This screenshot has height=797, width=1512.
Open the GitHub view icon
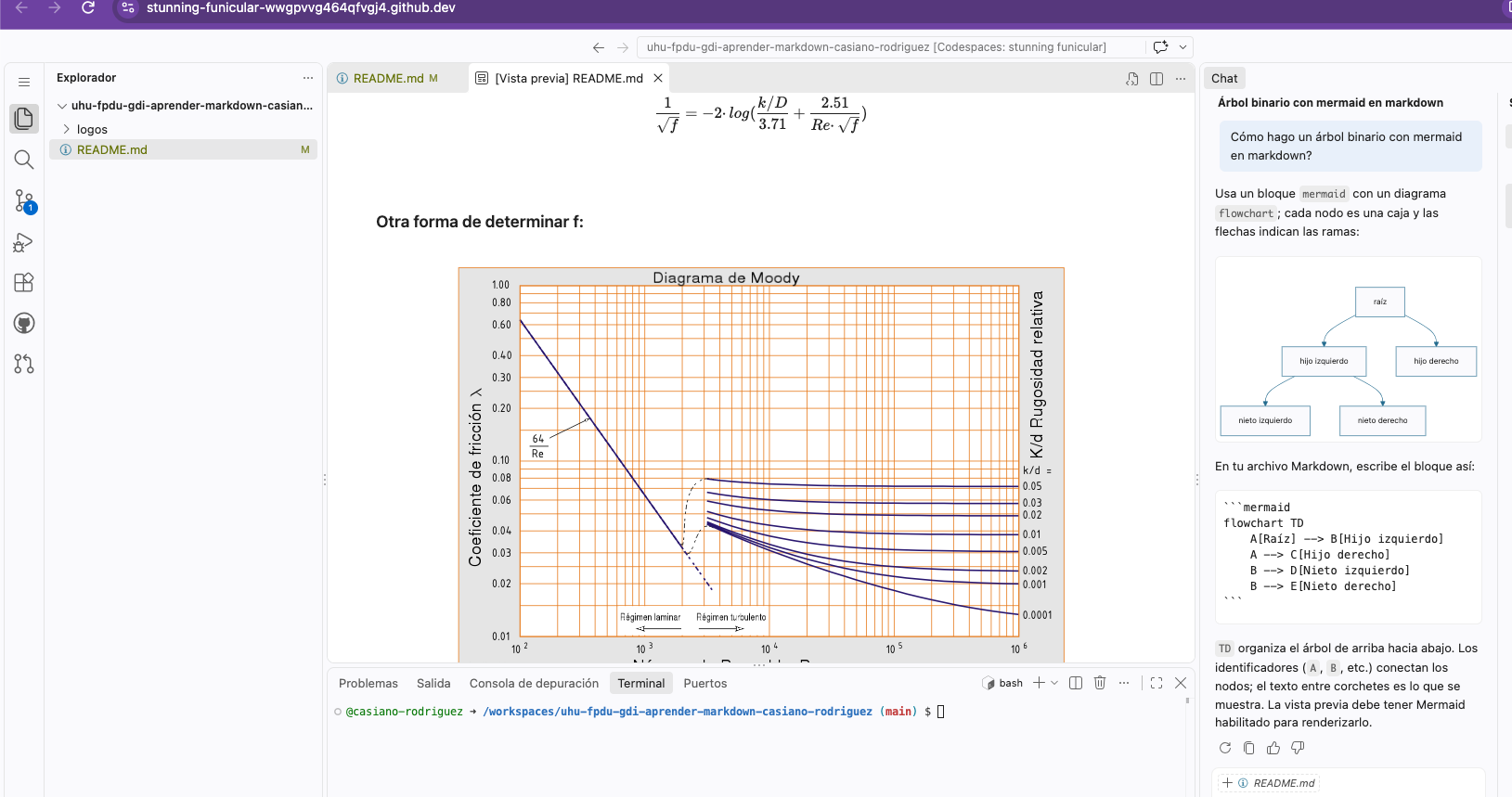coord(24,323)
